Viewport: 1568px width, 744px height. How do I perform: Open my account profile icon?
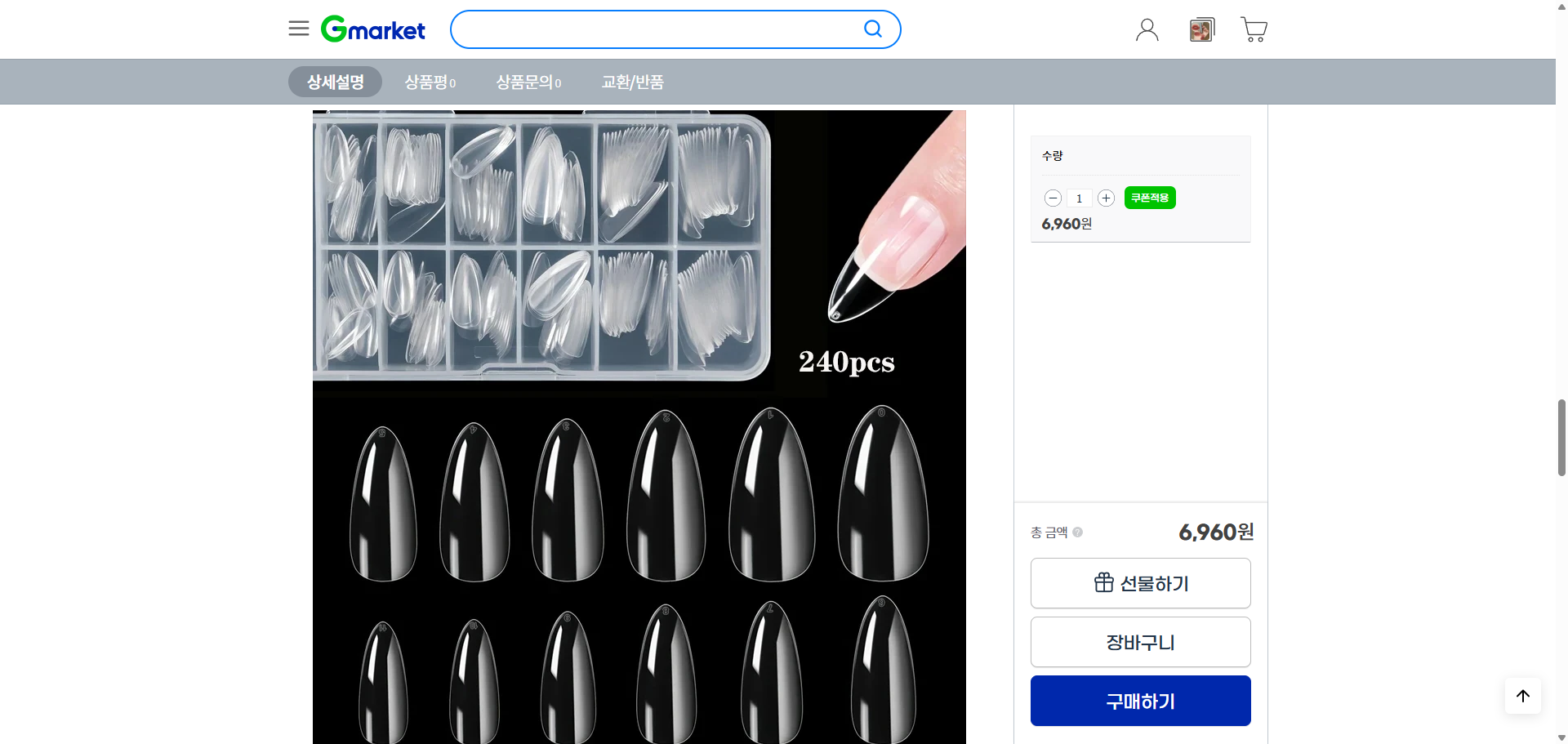pos(1147,30)
